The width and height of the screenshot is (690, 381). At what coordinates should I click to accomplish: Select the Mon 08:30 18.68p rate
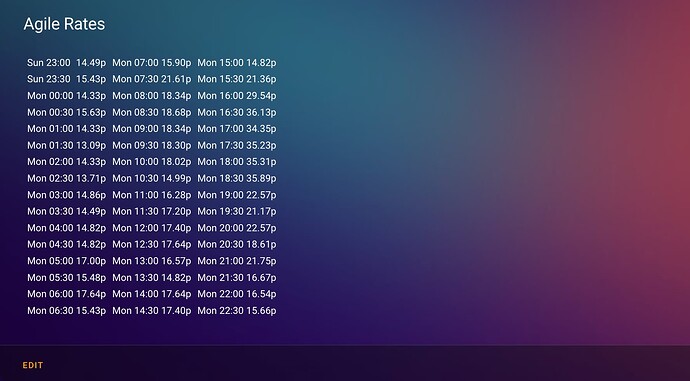click(152, 113)
